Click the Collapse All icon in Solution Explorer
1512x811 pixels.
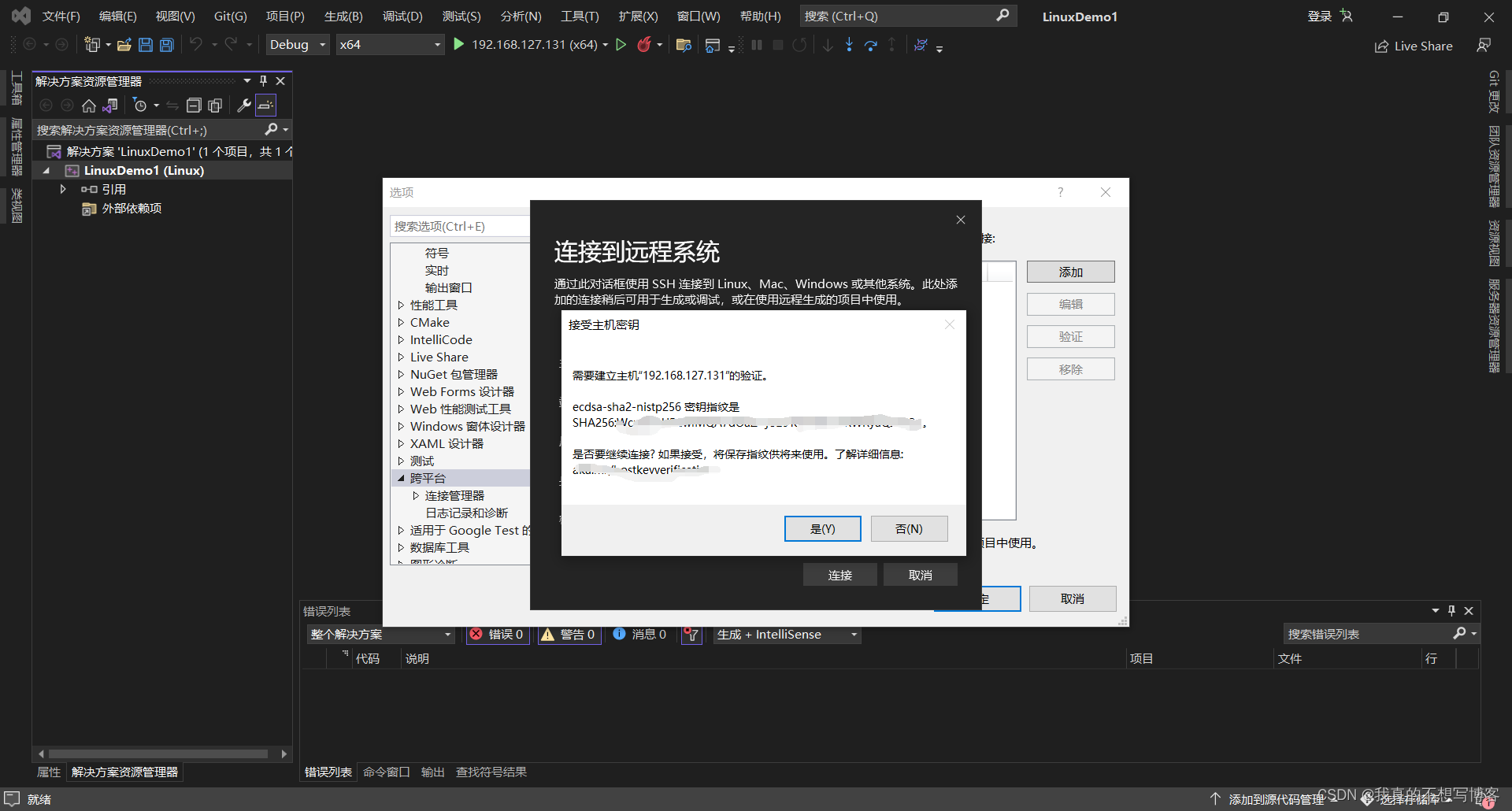click(x=194, y=105)
